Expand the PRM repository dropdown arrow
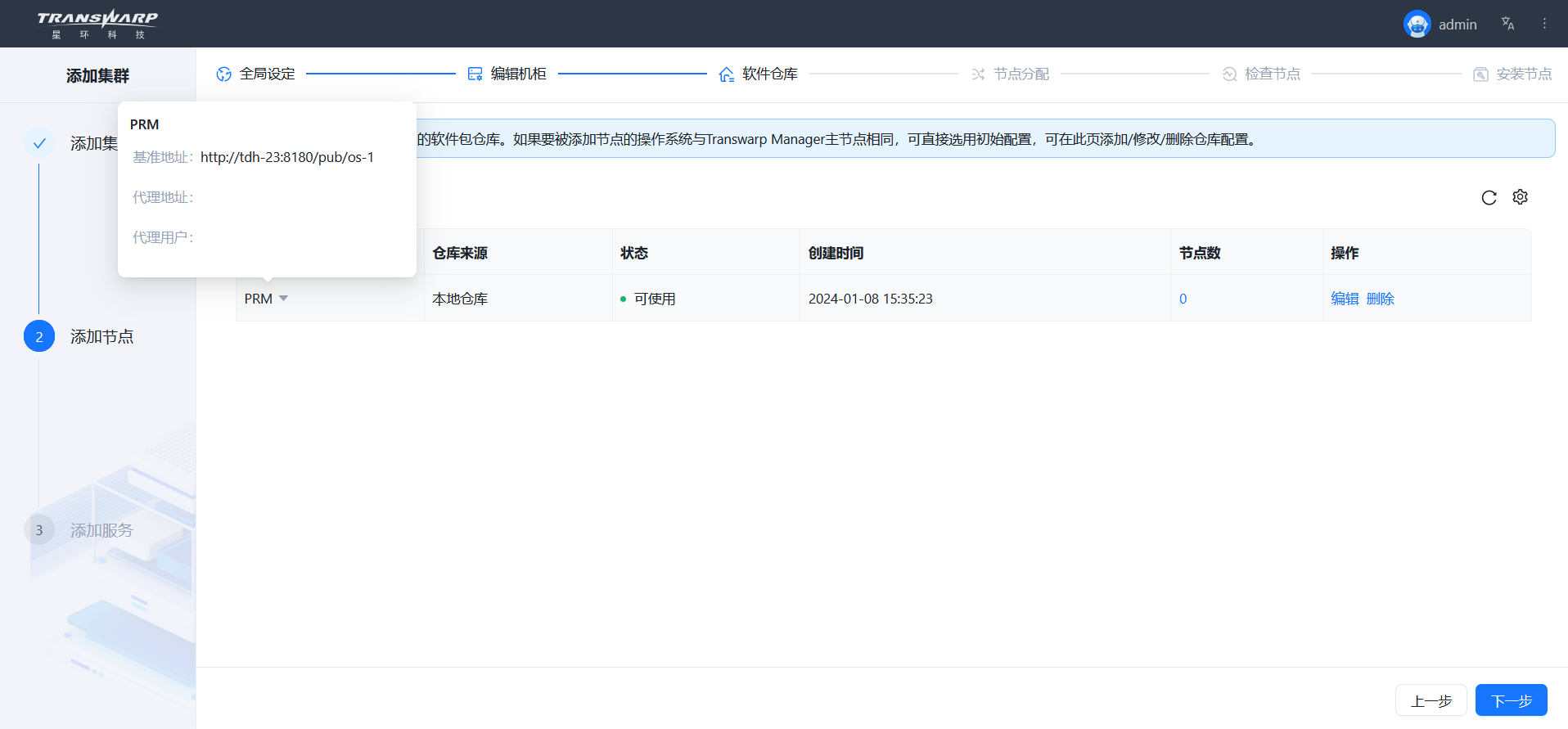 283,299
